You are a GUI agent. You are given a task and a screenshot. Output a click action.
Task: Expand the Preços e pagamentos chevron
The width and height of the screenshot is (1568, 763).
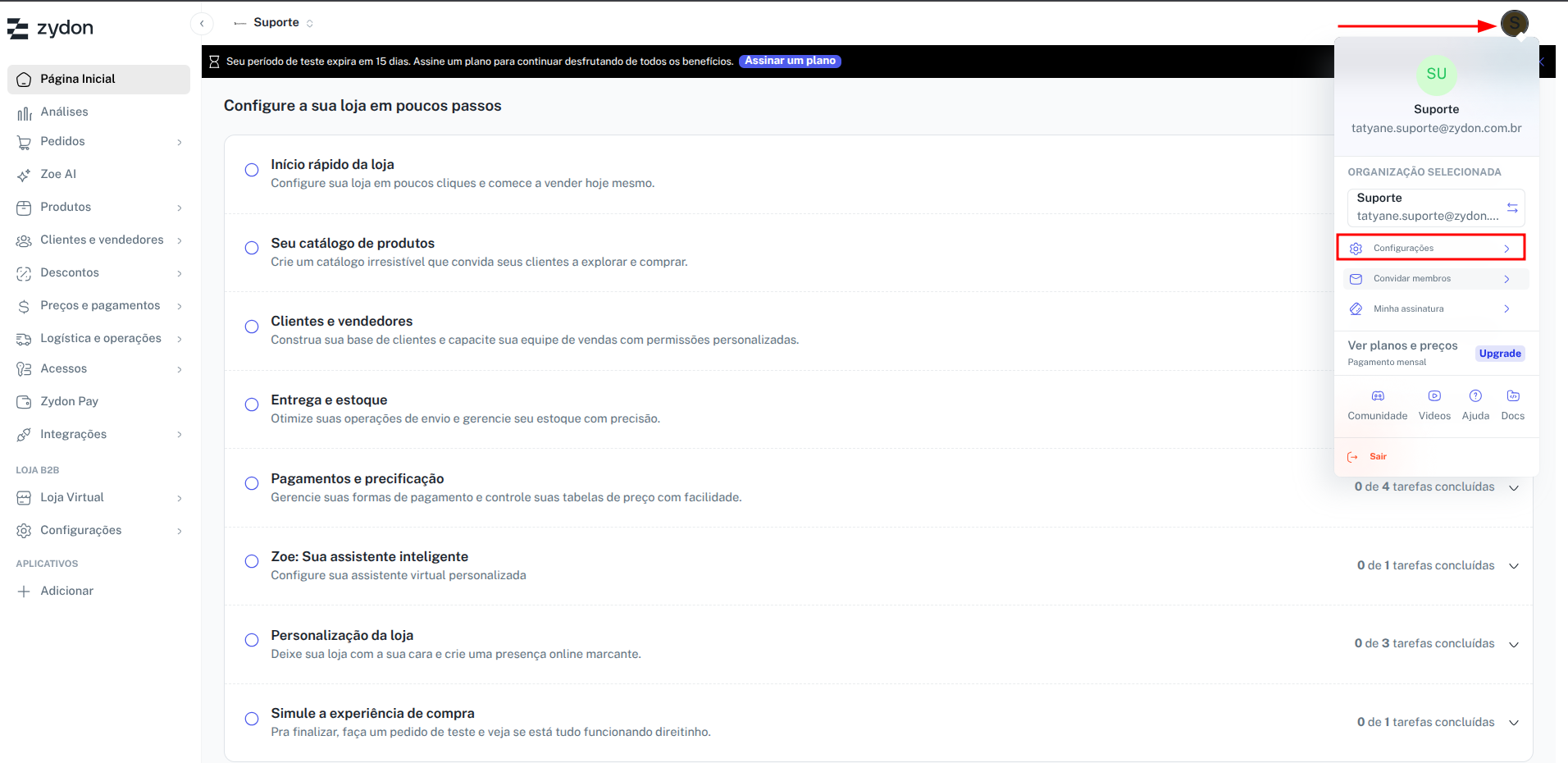(x=180, y=306)
